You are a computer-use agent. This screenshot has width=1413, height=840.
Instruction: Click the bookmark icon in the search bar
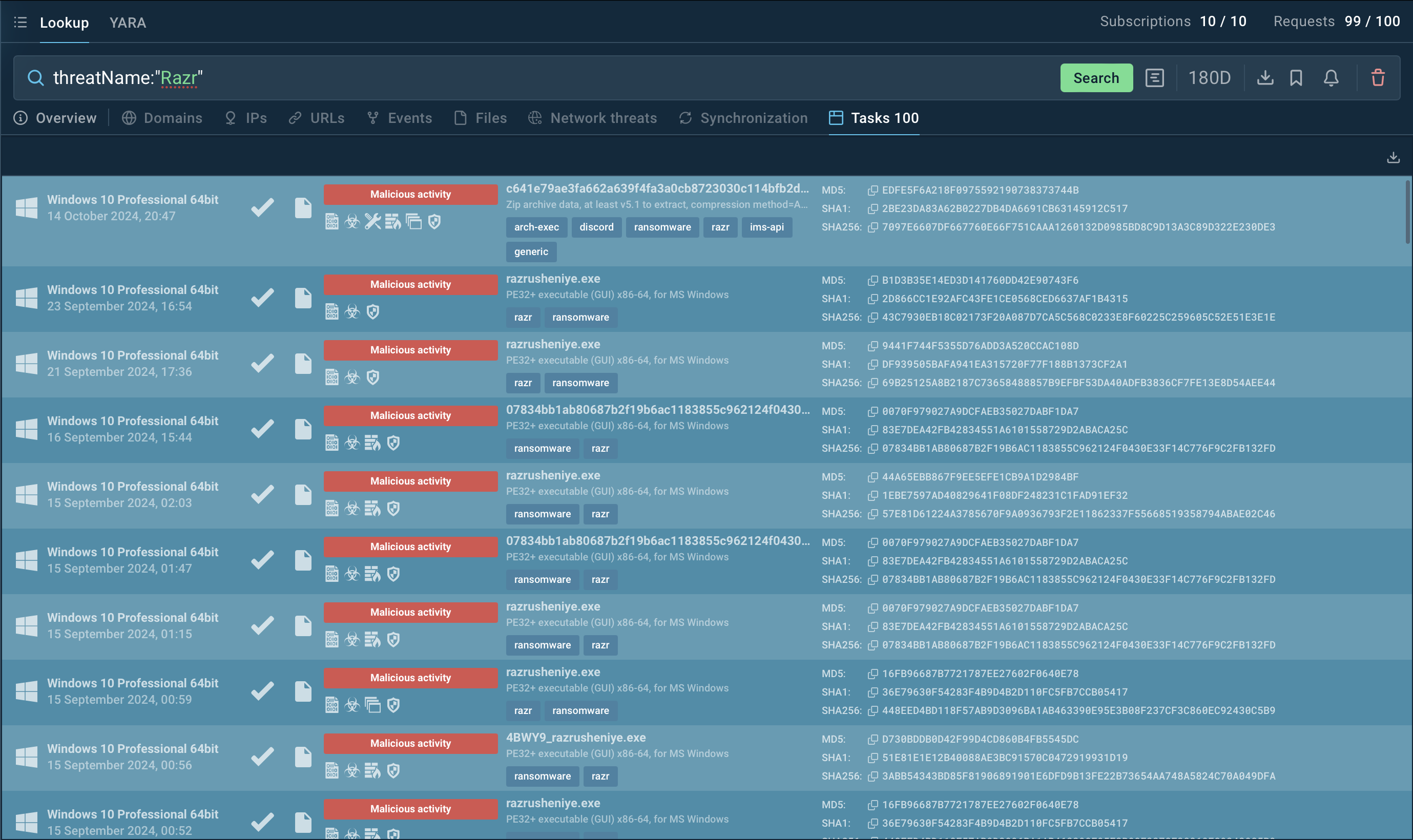(1296, 77)
